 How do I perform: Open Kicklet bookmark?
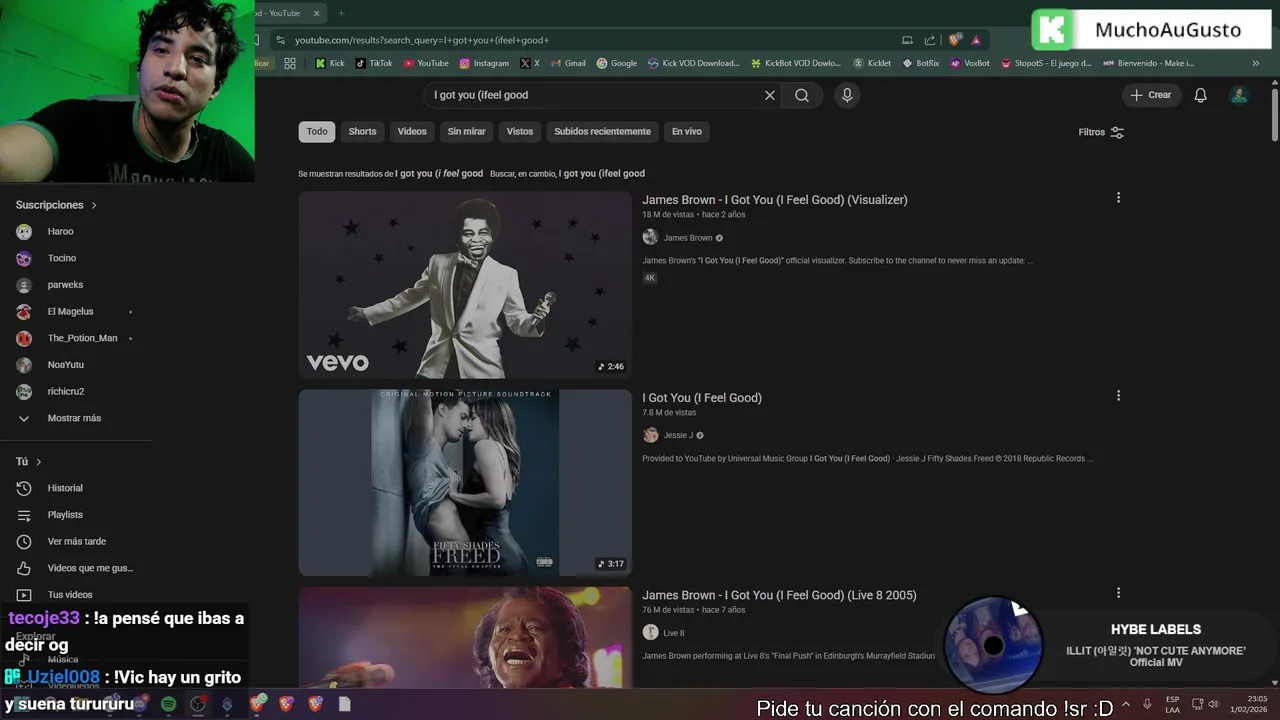872,63
